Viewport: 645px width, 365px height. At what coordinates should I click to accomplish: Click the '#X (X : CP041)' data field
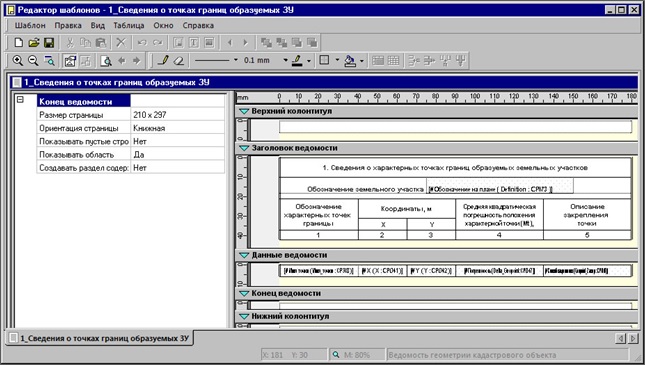point(382,271)
